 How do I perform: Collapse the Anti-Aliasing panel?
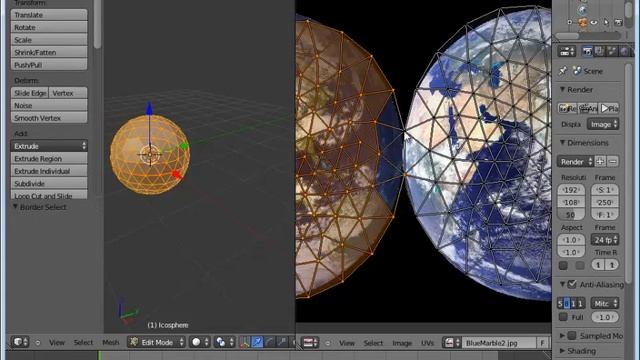pyautogui.click(x=562, y=284)
